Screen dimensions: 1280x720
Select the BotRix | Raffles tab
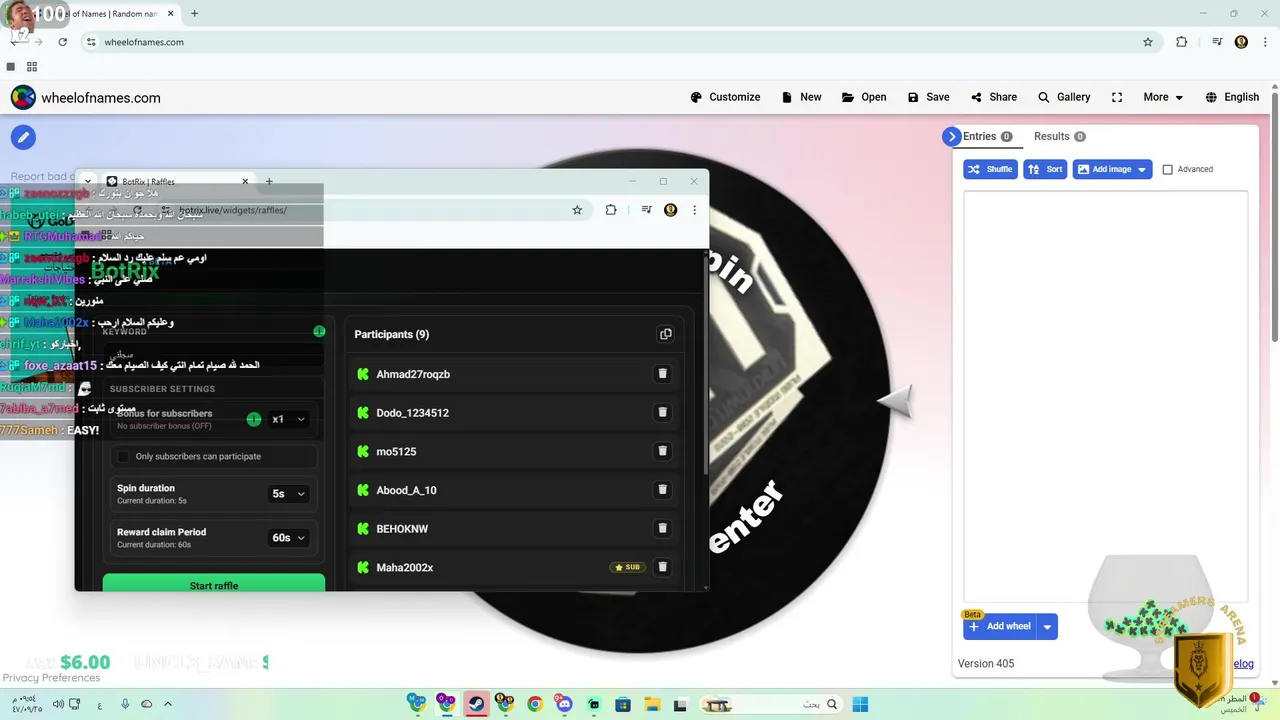click(x=179, y=182)
